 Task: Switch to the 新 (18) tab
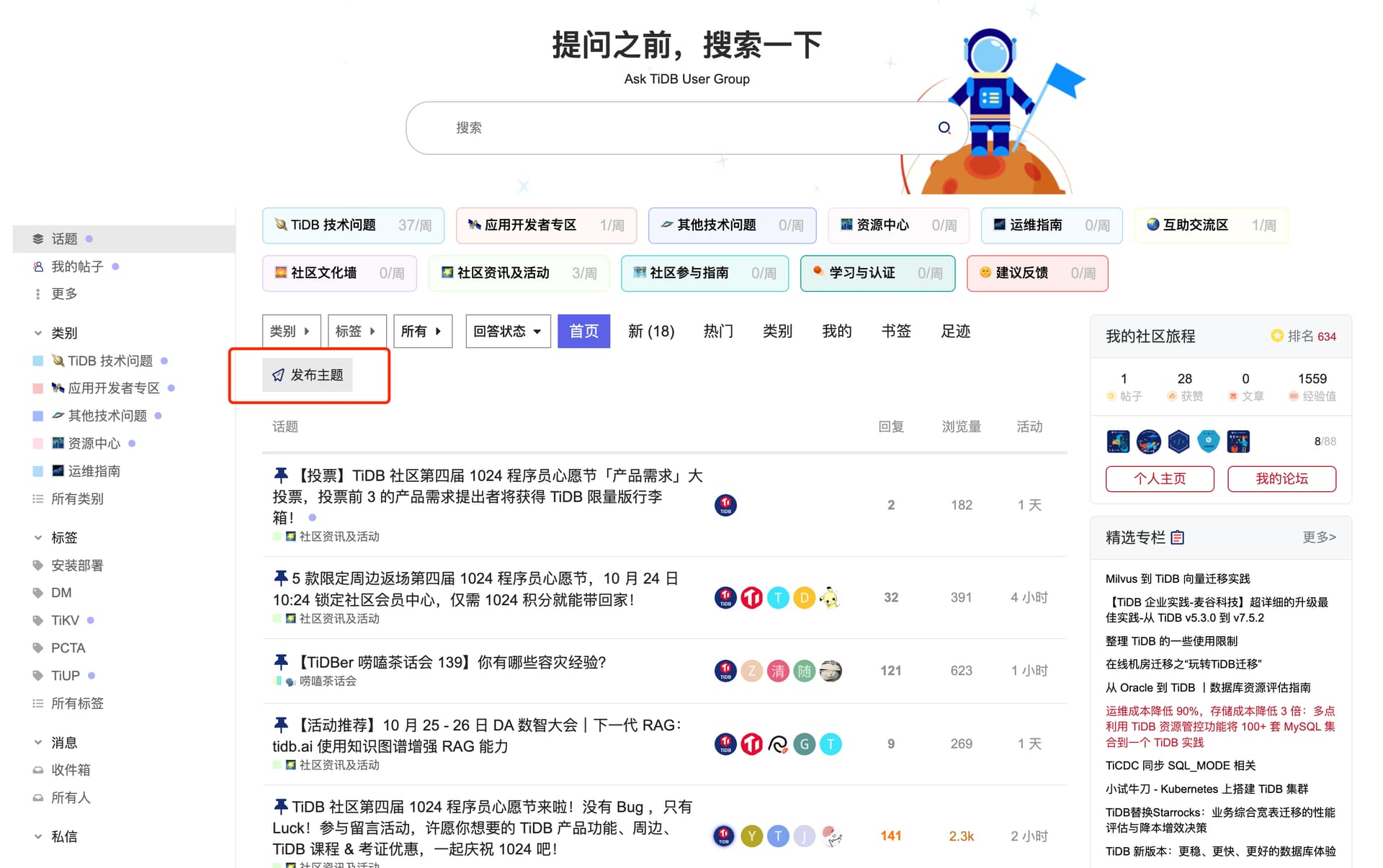(651, 331)
